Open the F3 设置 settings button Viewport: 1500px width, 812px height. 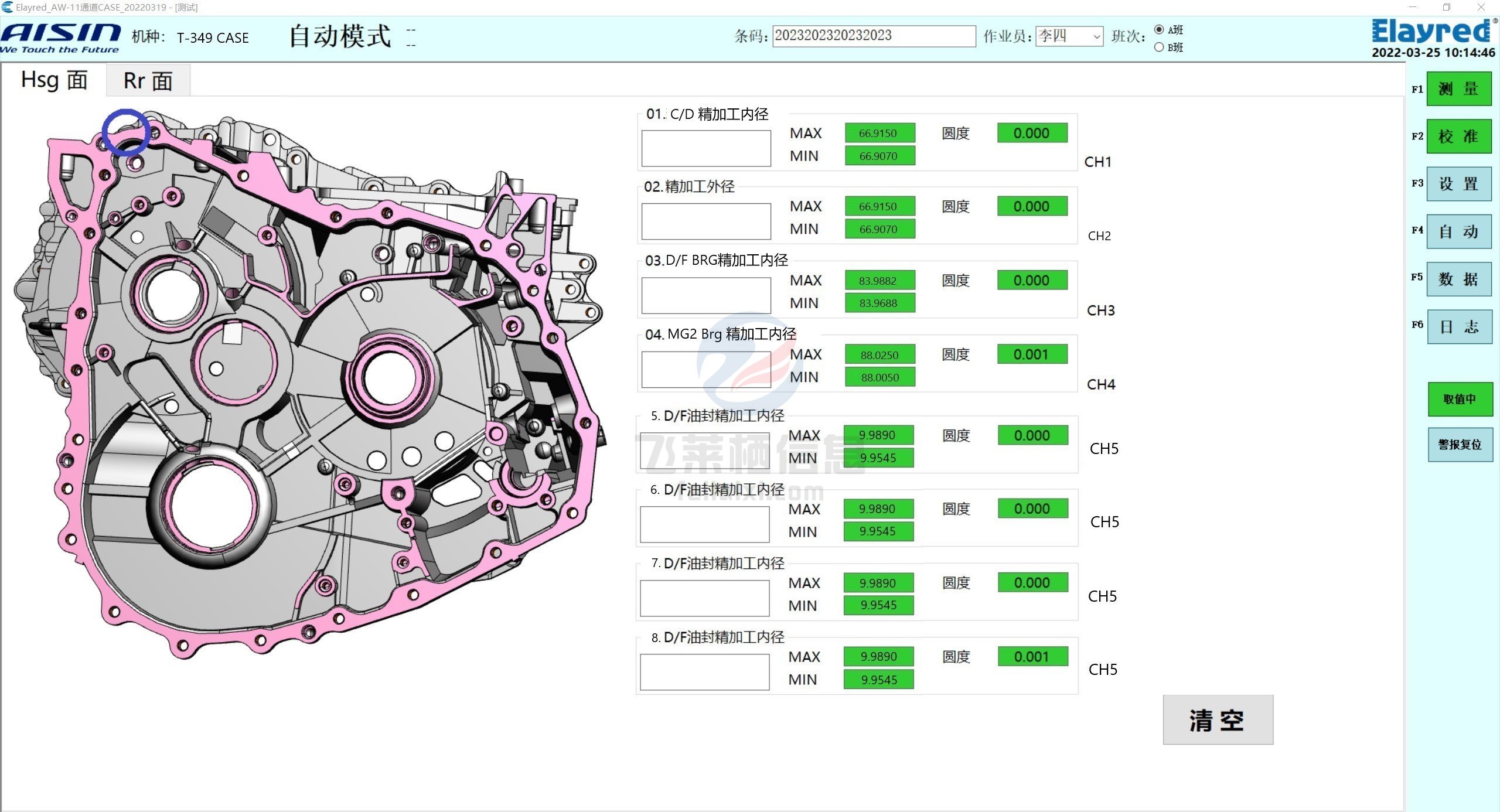pos(1458,184)
